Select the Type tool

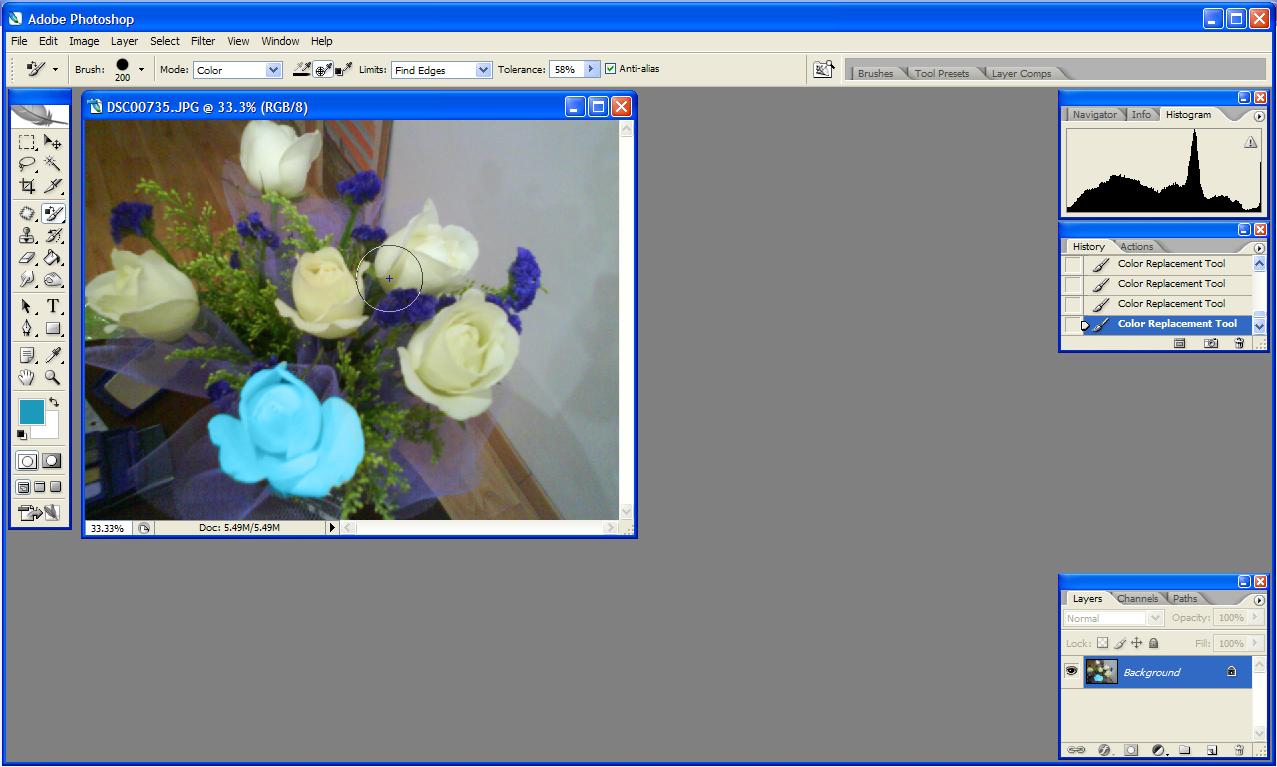[53, 306]
